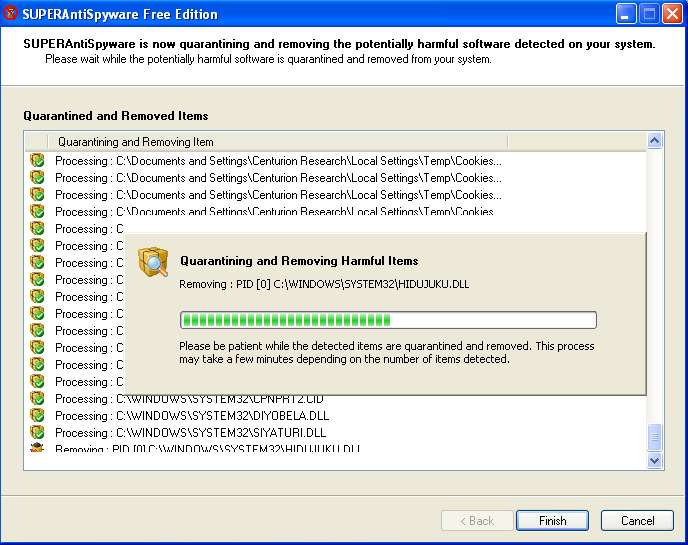This screenshot has width=688, height=545.
Task: Click the list's scroll up arrow
Action: pyautogui.click(x=655, y=142)
